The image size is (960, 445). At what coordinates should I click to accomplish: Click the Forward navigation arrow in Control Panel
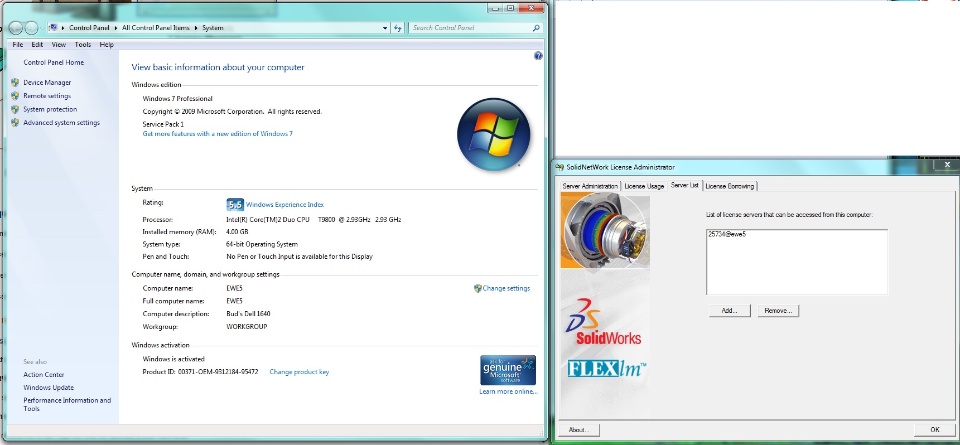point(31,28)
